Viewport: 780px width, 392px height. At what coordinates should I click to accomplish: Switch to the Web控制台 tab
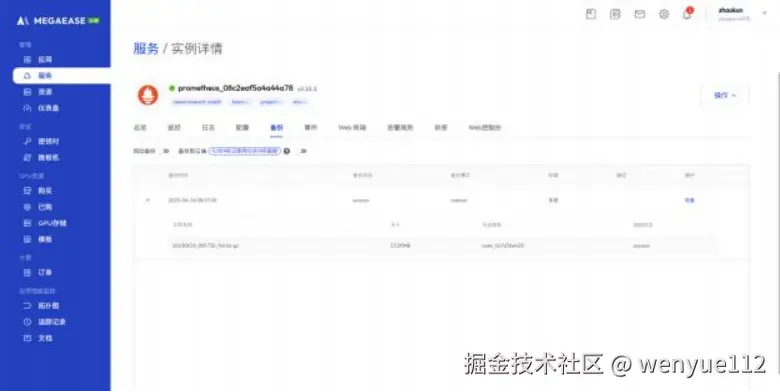coord(485,127)
